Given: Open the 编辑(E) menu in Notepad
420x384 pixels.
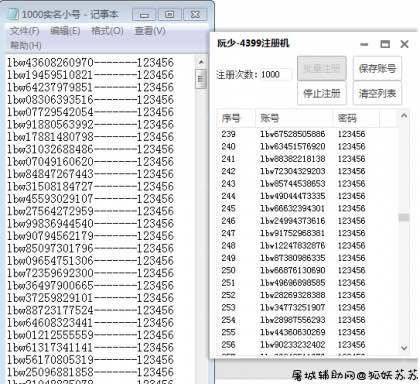Looking at the screenshot, I should click(x=65, y=31).
